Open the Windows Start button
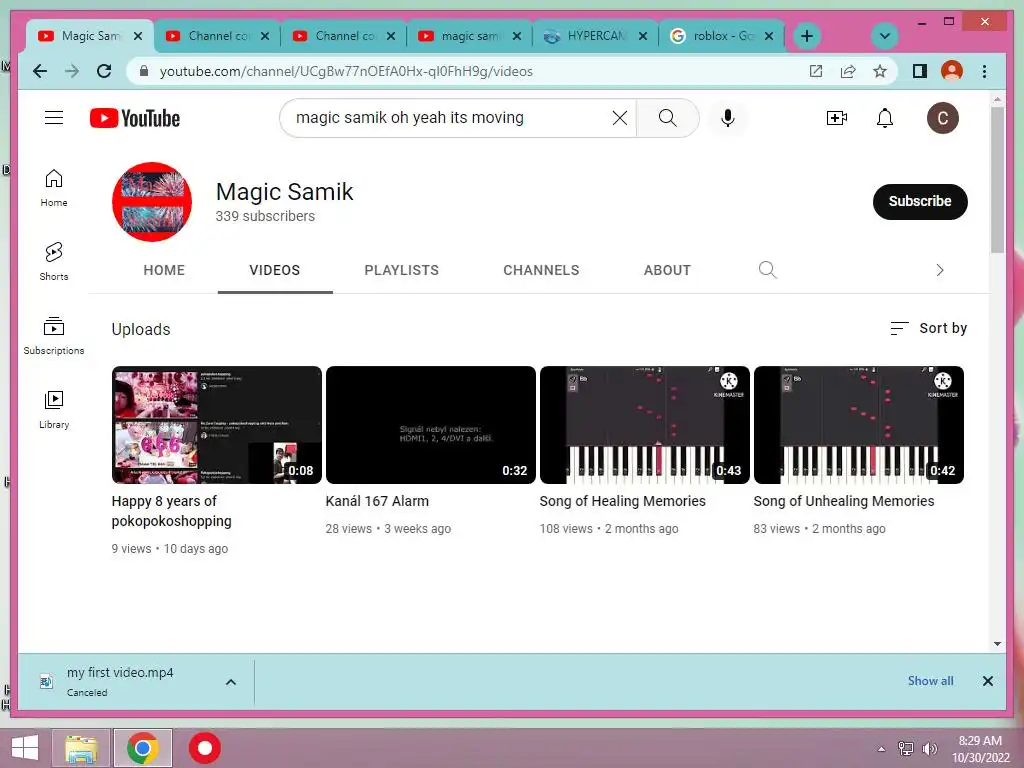The width and height of the screenshot is (1024, 768). click(24, 748)
